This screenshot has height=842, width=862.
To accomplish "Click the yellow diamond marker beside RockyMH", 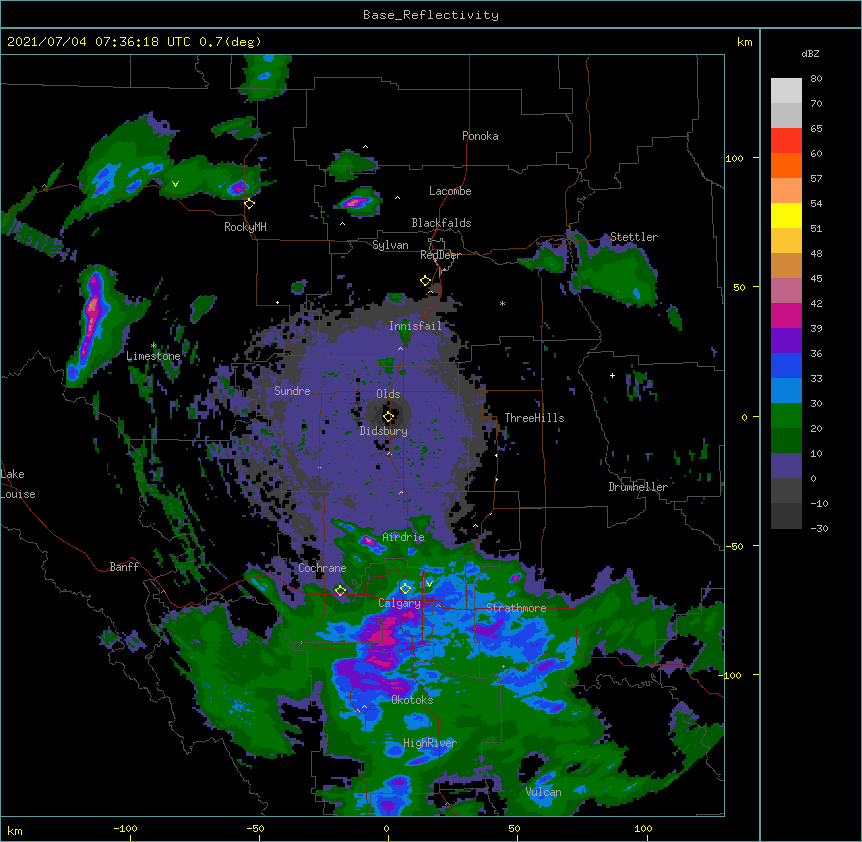I will point(249,204).
